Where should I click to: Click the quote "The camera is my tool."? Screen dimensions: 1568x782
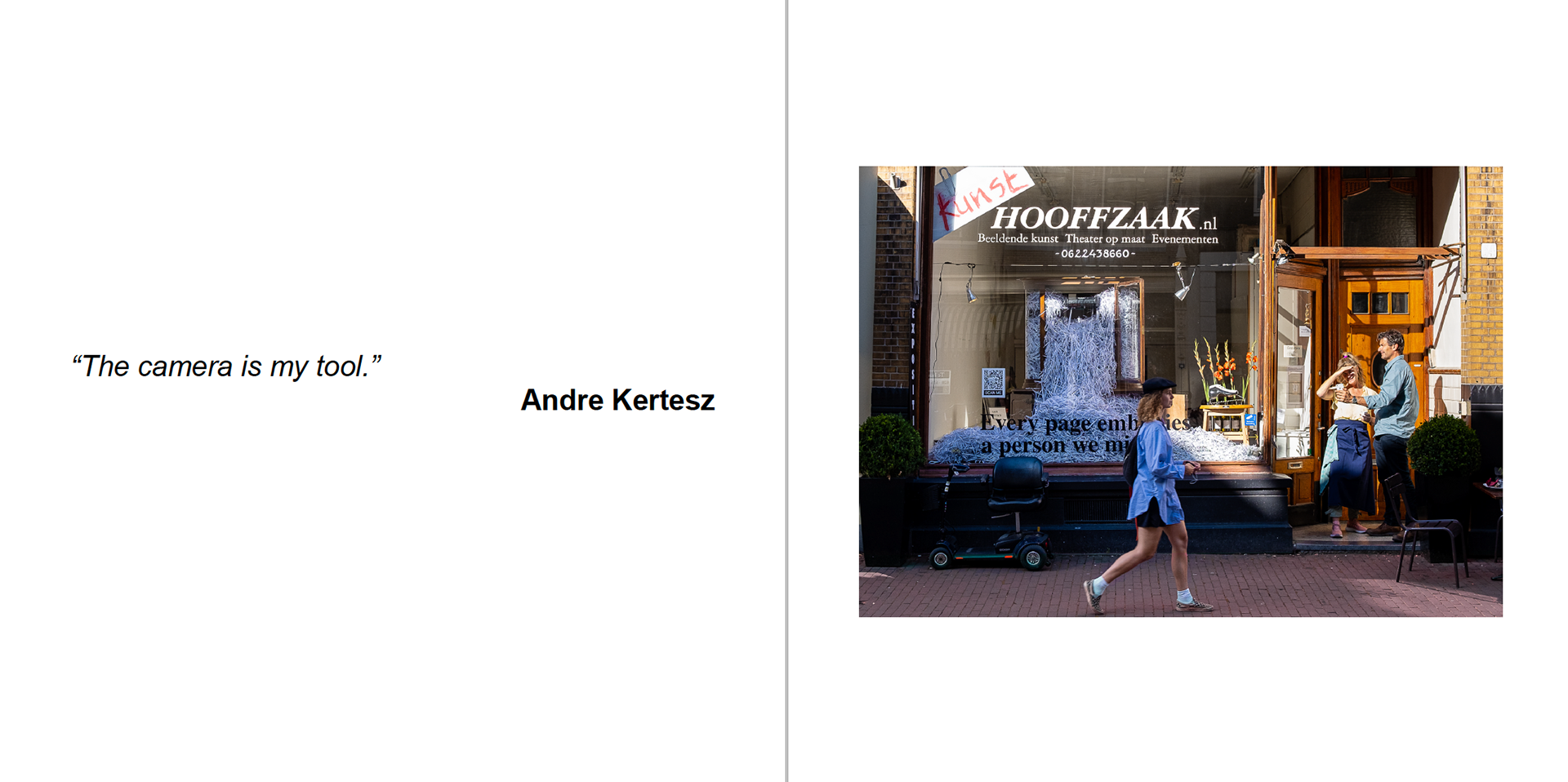[x=226, y=367]
